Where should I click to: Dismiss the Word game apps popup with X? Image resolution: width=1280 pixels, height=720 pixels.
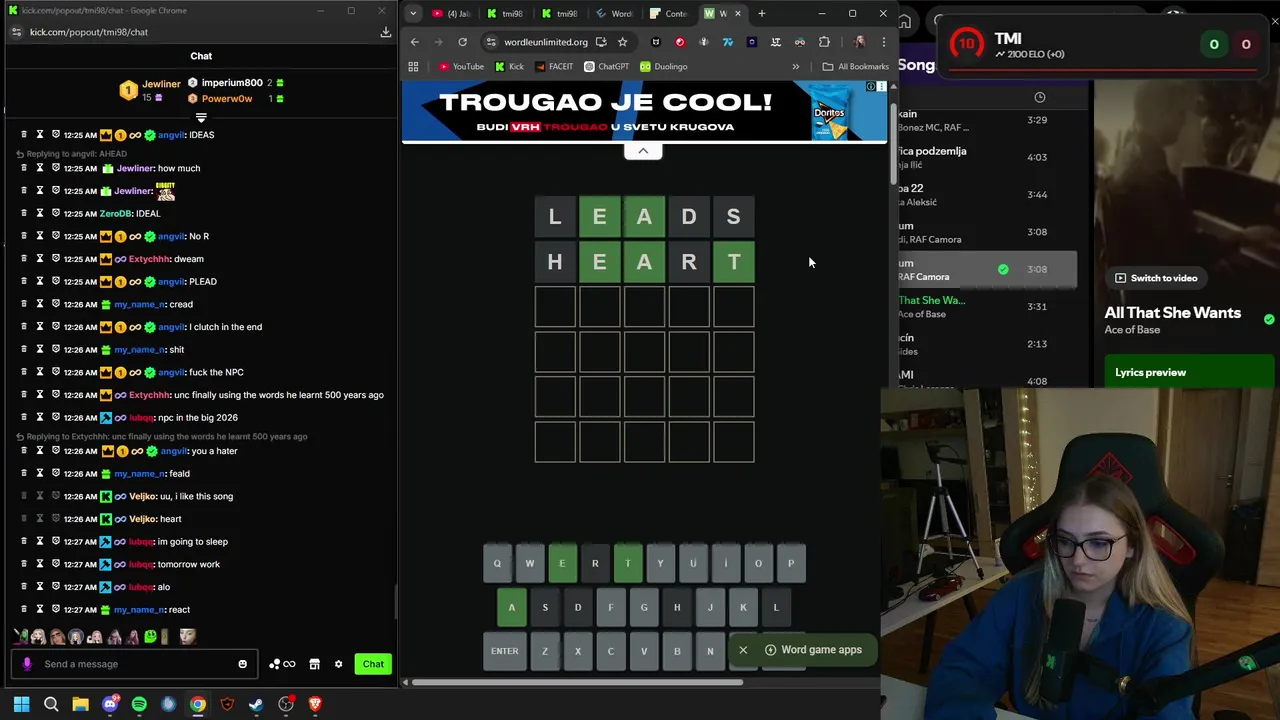click(x=743, y=650)
